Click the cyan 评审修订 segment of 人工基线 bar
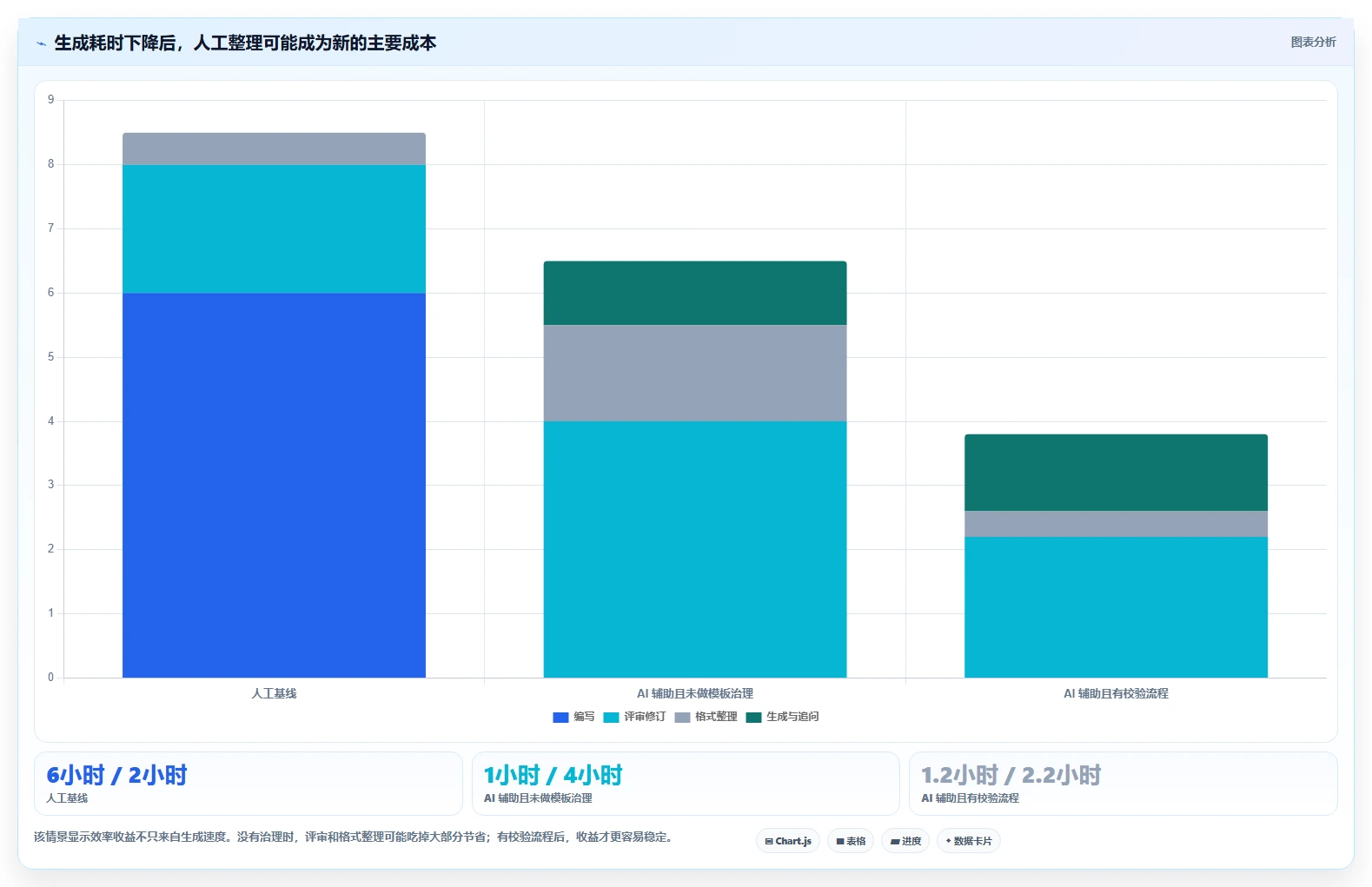Image resolution: width=1372 pixels, height=887 pixels. [274, 229]
